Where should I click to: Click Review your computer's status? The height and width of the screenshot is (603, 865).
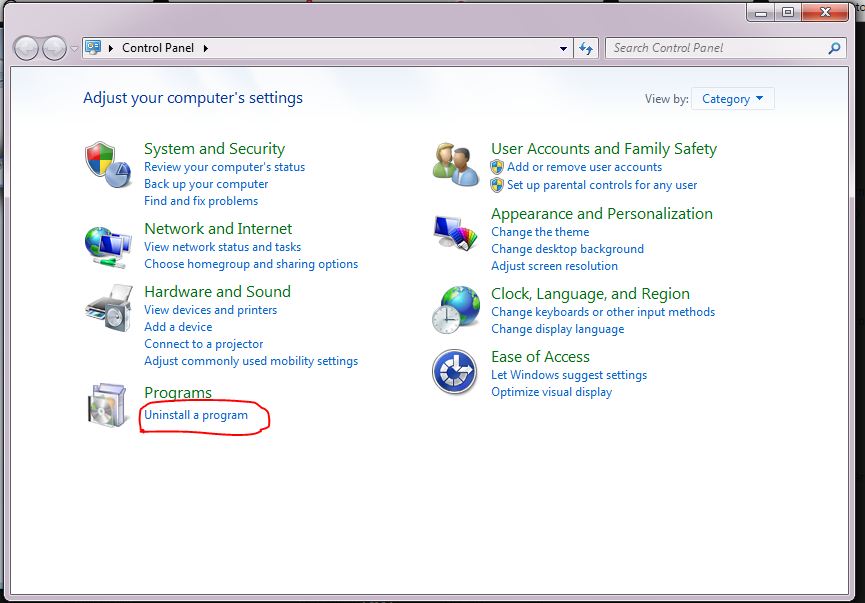click(x=225, y=167)
